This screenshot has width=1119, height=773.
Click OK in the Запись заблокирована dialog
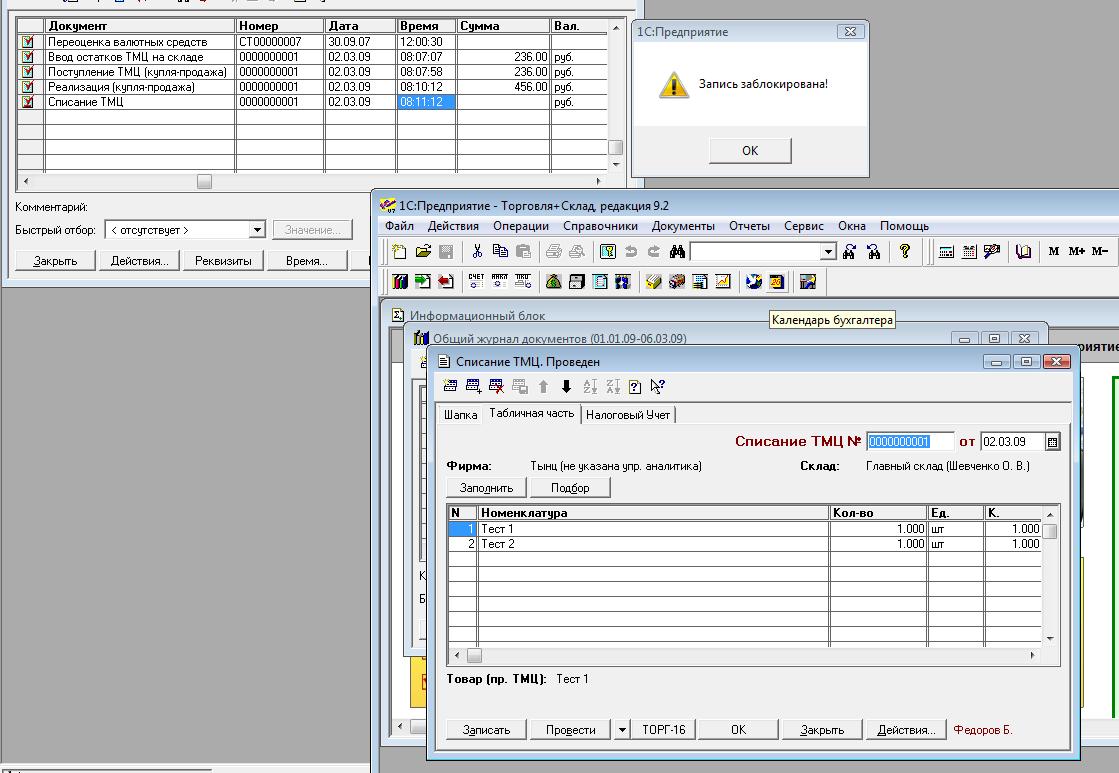coord(750,151)
